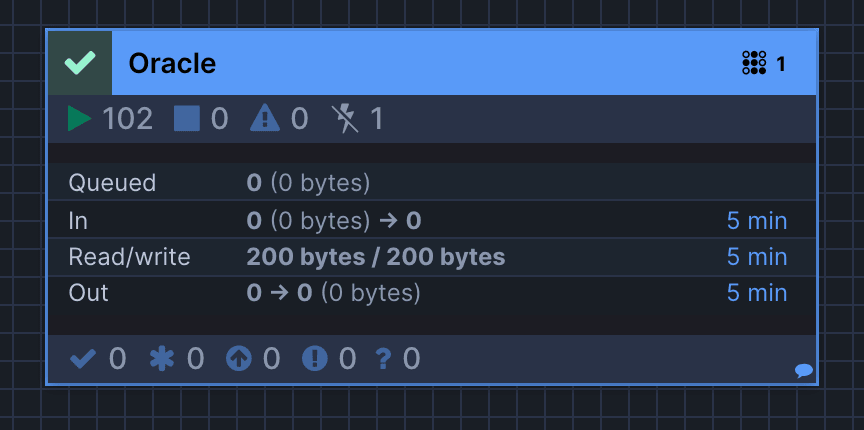Click the locally modified asterisk icon
Image resolution: width=864 pixels, height=430 pixels.
pos(162,359)
